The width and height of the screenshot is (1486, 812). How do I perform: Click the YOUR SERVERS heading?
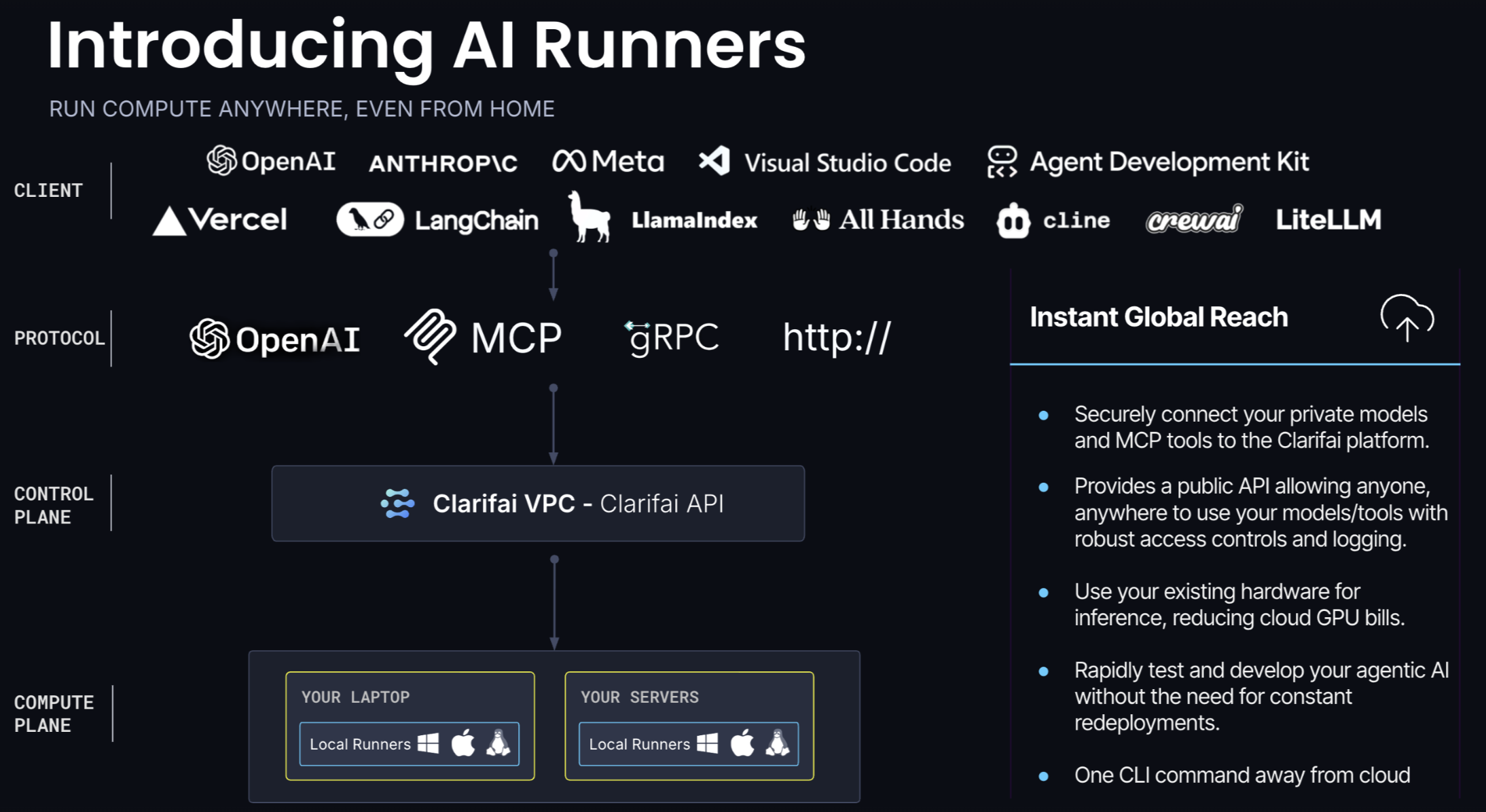point(639,697)
